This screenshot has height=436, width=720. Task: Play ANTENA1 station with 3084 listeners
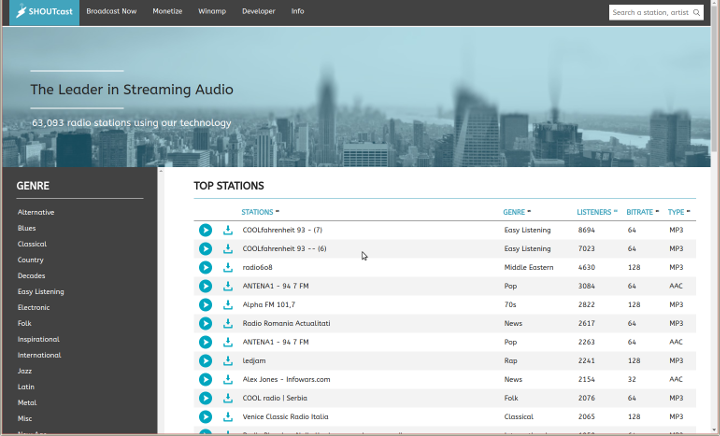[205, 286]
